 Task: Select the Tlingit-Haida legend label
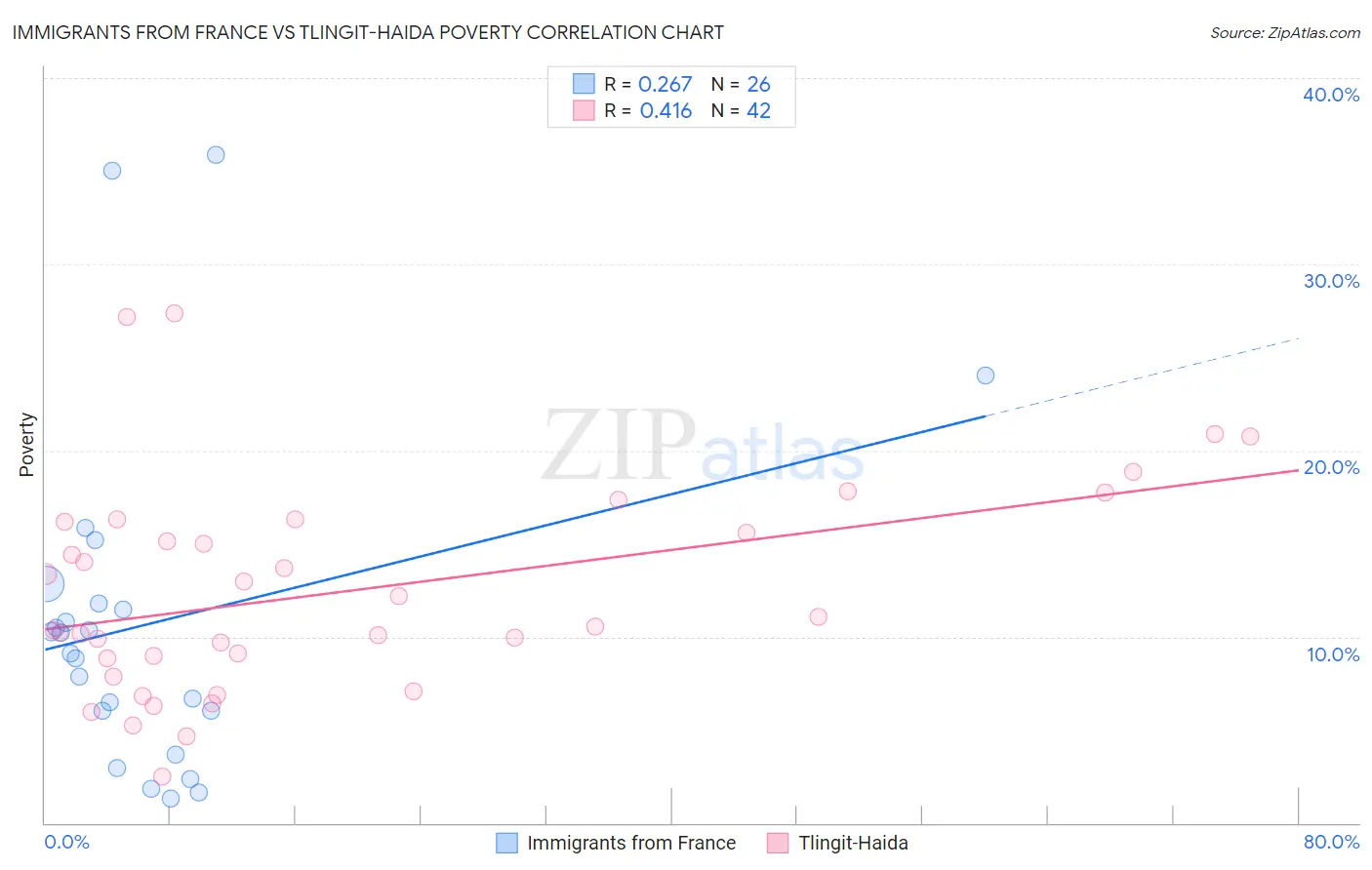pyautogui.click(x=853, y=843)
